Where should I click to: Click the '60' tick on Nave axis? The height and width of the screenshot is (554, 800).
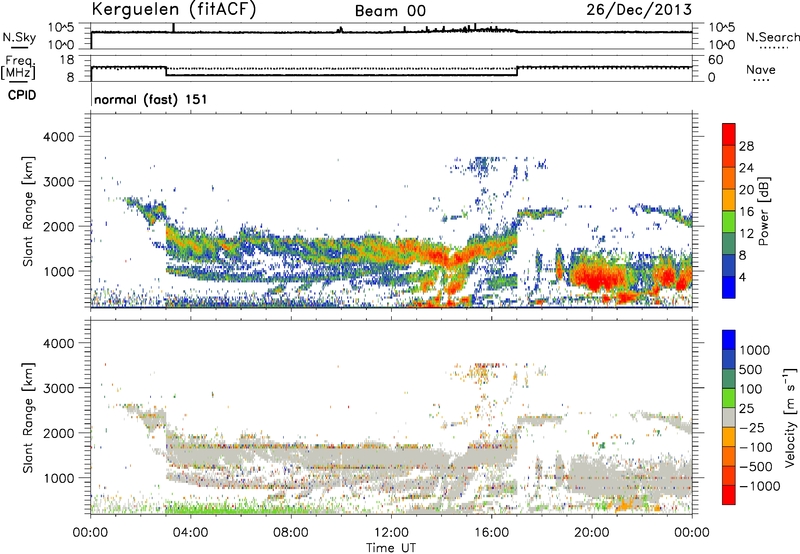pos(715,60)
